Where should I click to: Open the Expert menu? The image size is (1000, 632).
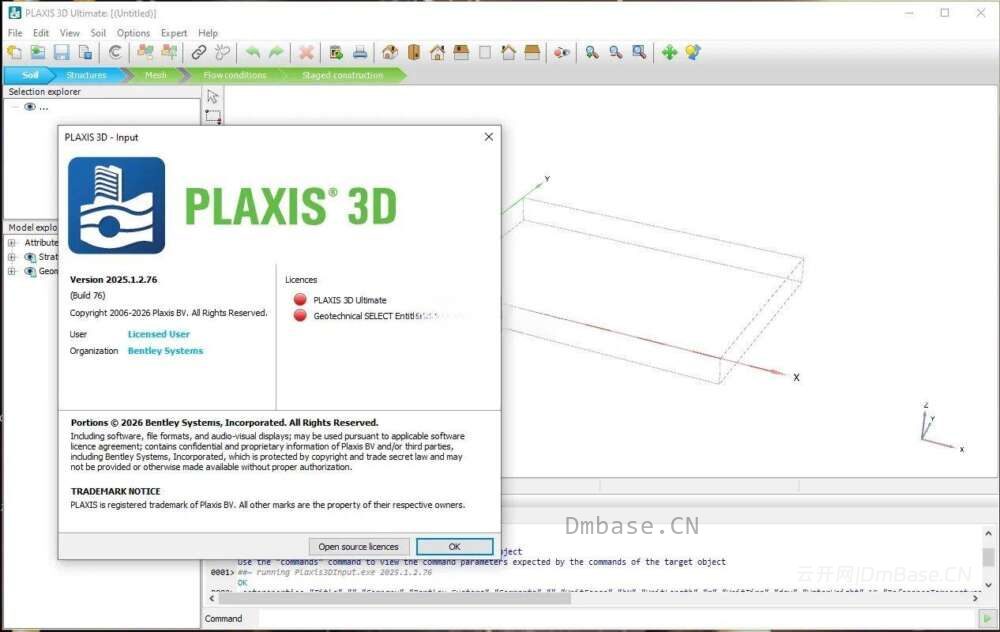pos(174,33)
